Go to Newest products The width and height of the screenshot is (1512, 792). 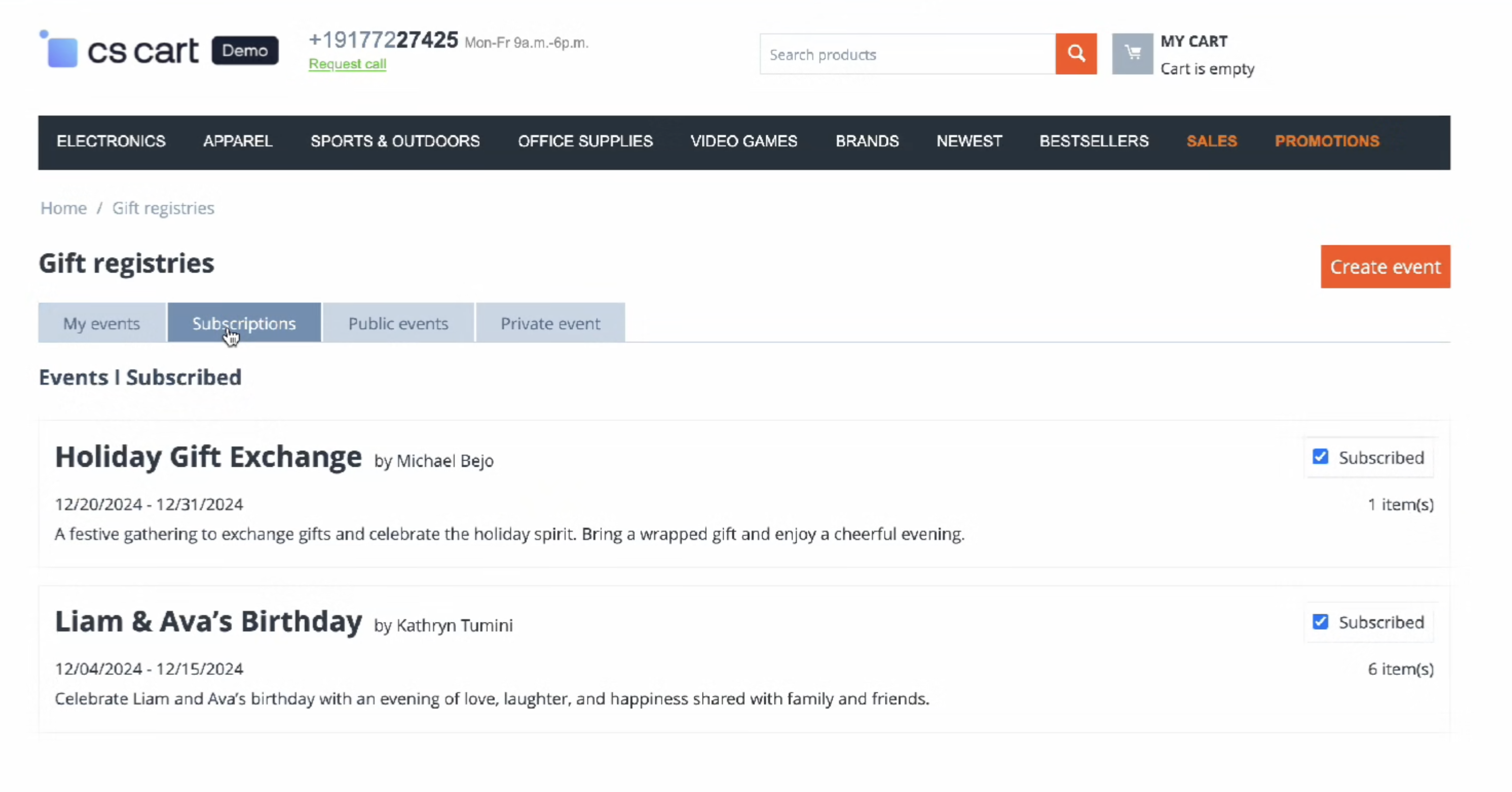pyautogui.click(x=969, y=141)
